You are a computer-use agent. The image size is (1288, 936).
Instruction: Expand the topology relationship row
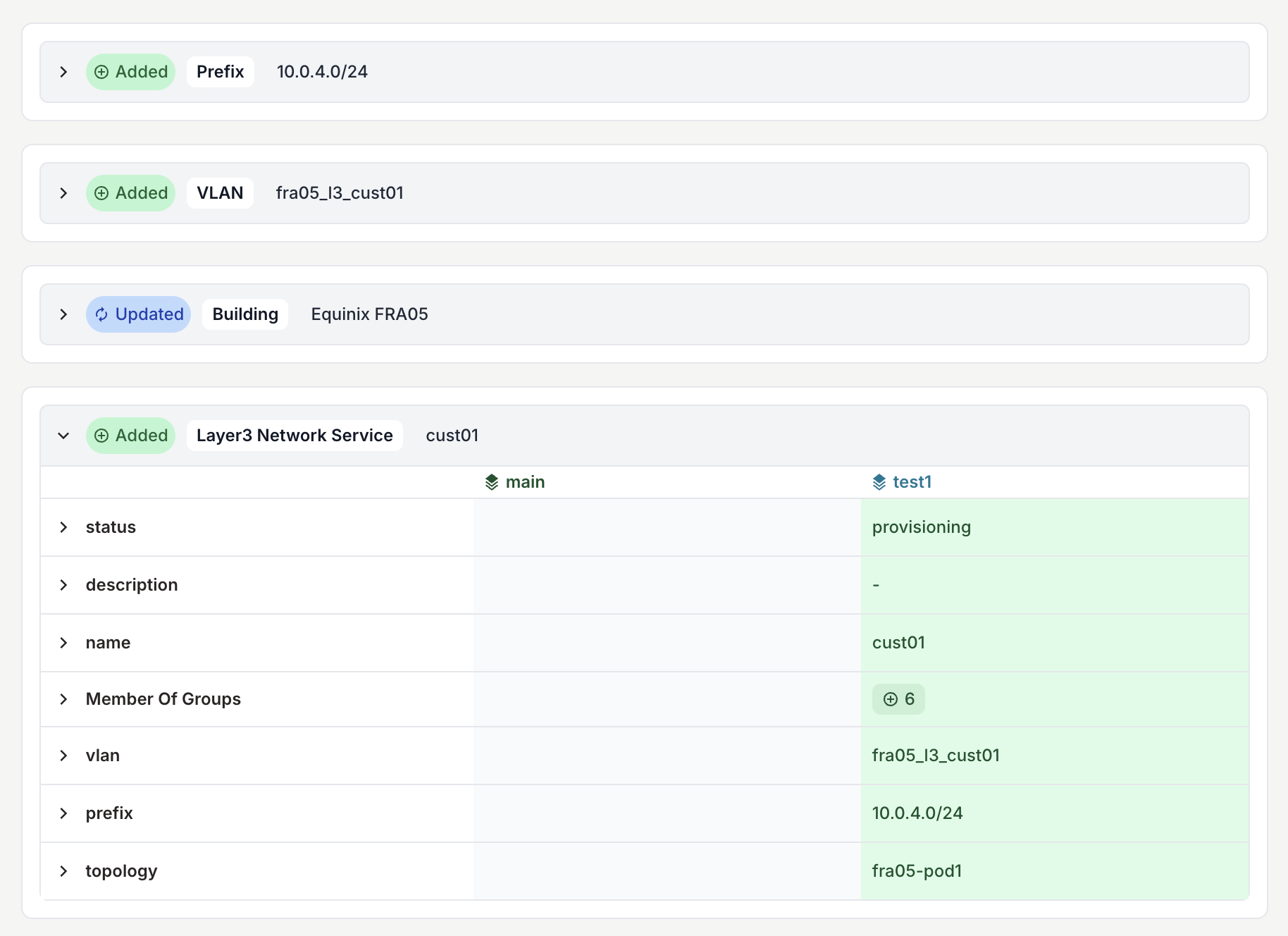click(63, 871)
